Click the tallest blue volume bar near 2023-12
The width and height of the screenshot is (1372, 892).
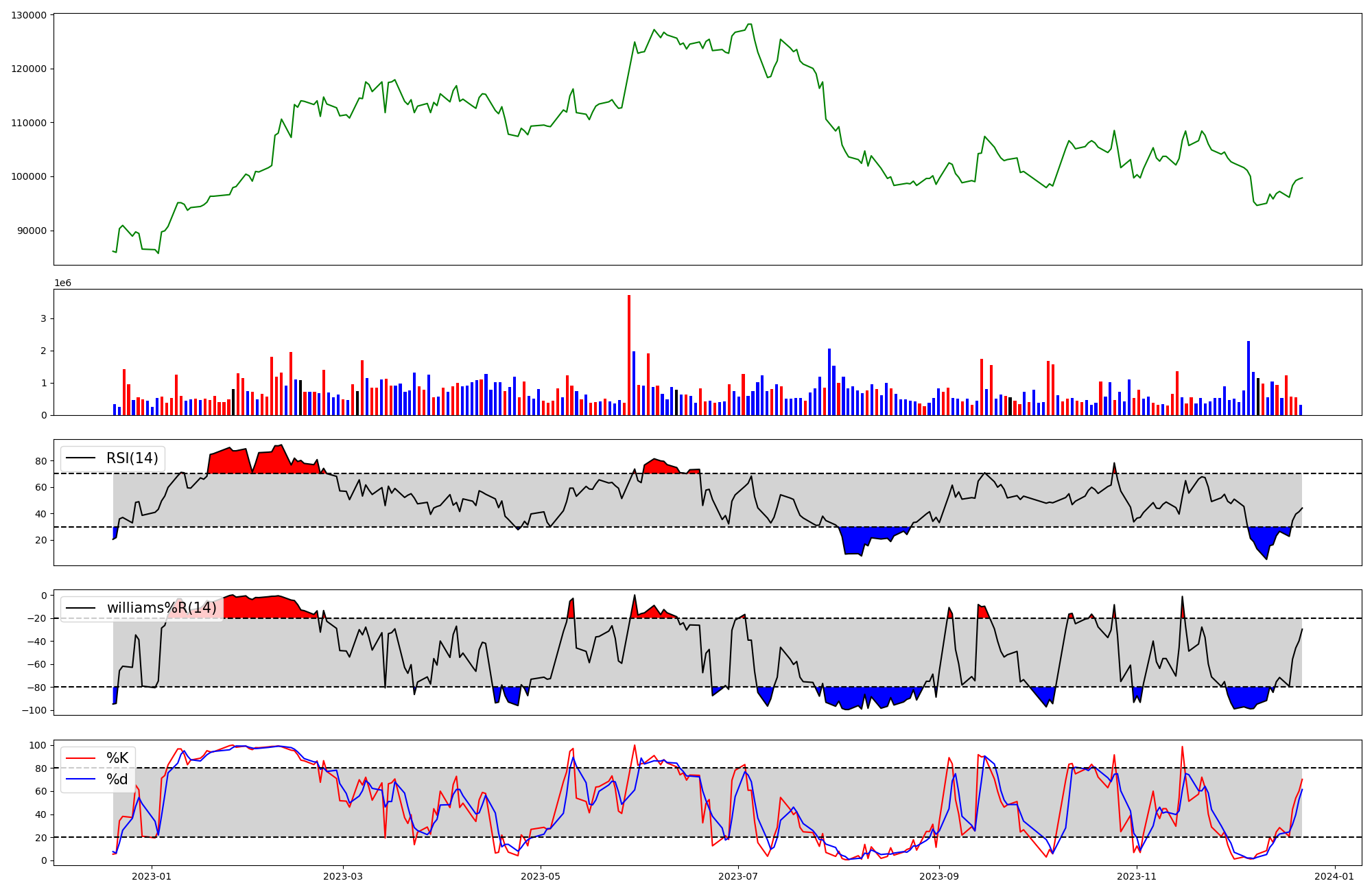(x=1249, y=377)
